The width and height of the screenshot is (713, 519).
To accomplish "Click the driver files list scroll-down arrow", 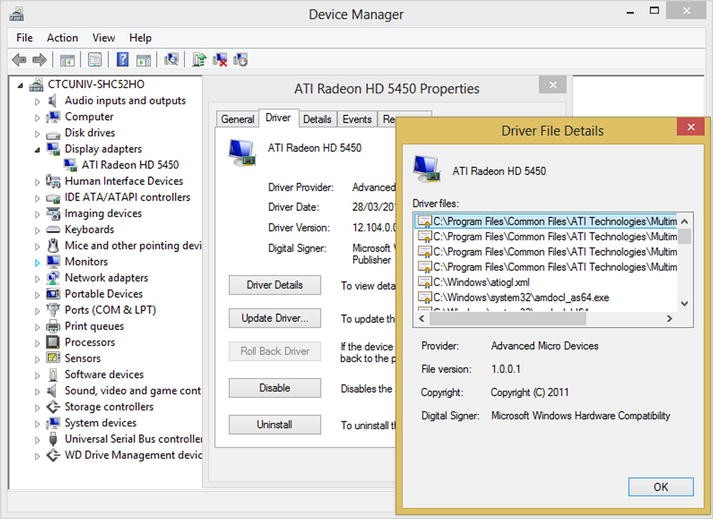I will (x=685, y=303).
